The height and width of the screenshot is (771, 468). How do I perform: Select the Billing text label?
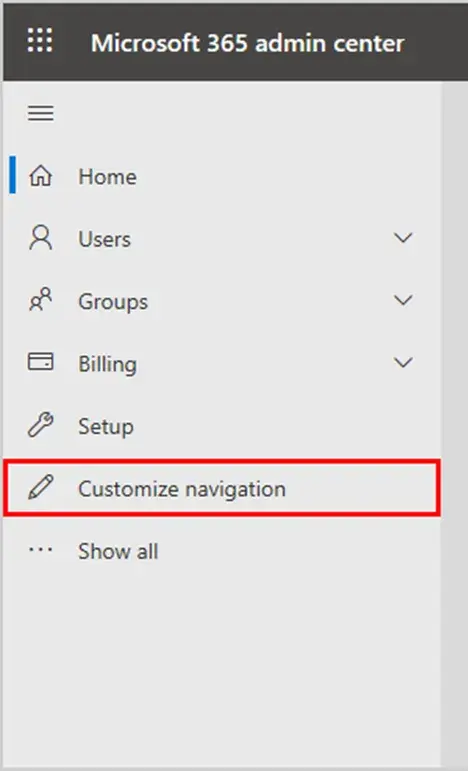coord(108,364)
